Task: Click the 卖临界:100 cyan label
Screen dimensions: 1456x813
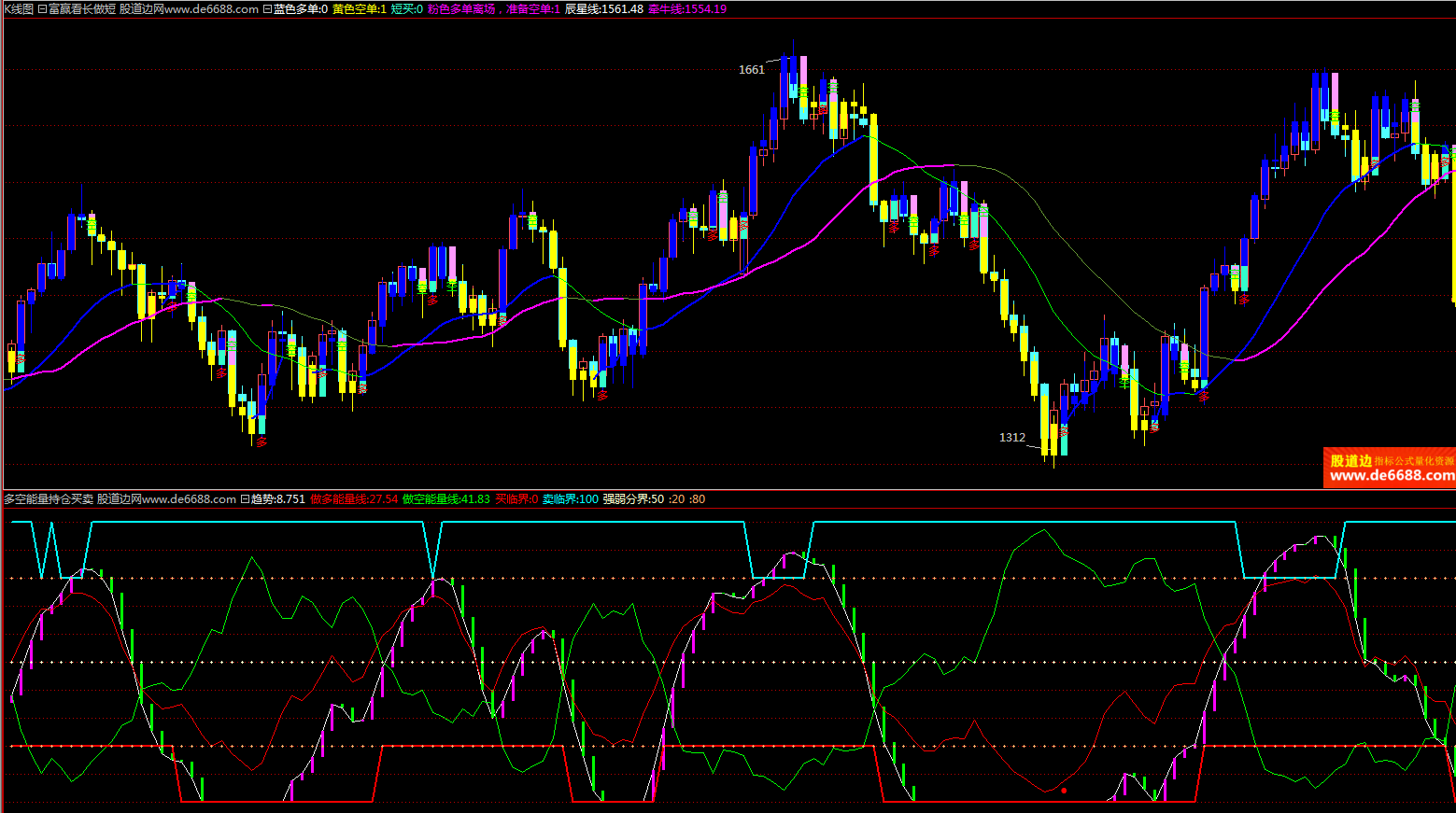Action: [570, 499]
